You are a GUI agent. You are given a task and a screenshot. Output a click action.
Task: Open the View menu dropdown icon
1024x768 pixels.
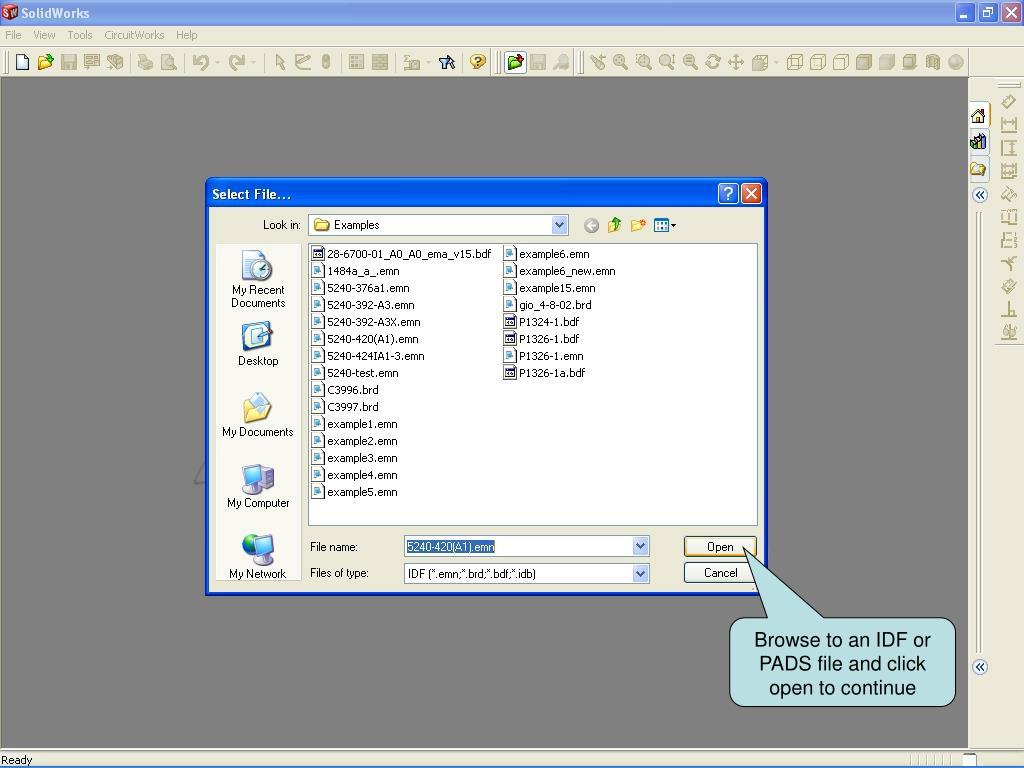tap(665, 225)
